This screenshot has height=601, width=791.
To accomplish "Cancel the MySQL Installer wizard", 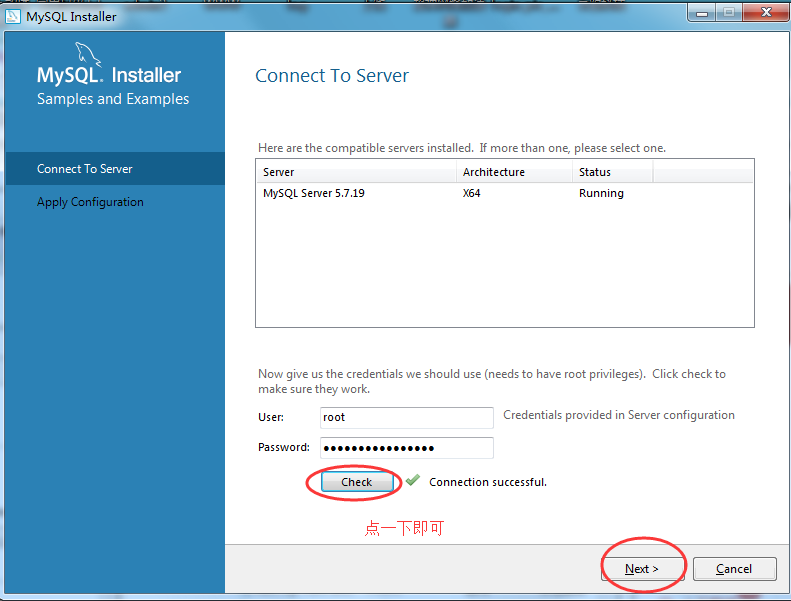I will pyautogui.click(x=734, y=569).
